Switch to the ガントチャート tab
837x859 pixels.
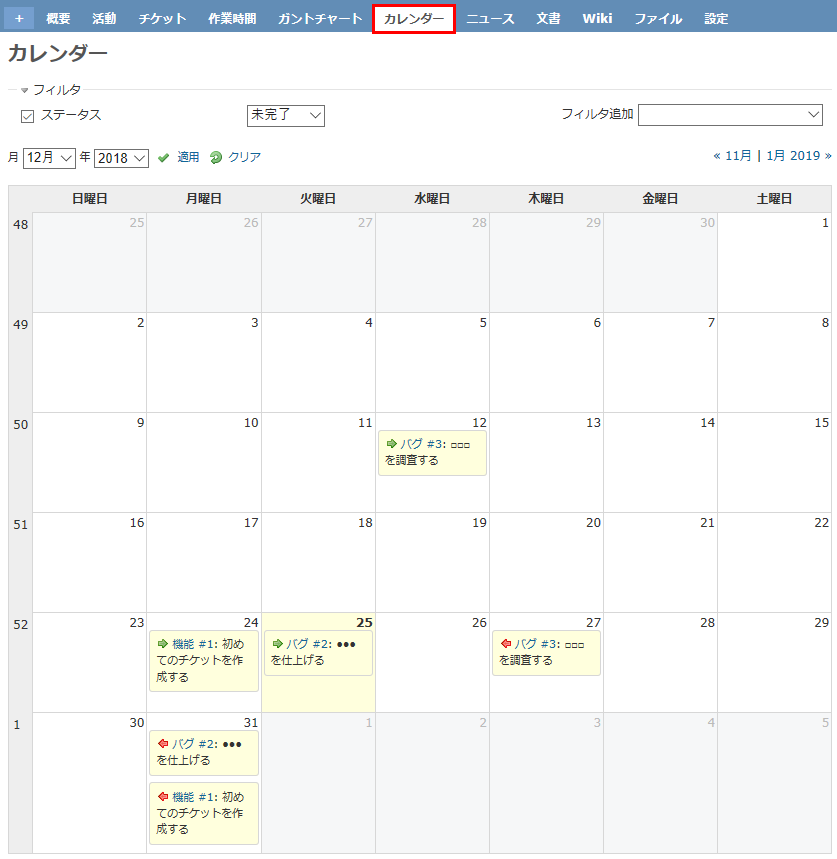[x=319, y=19]
